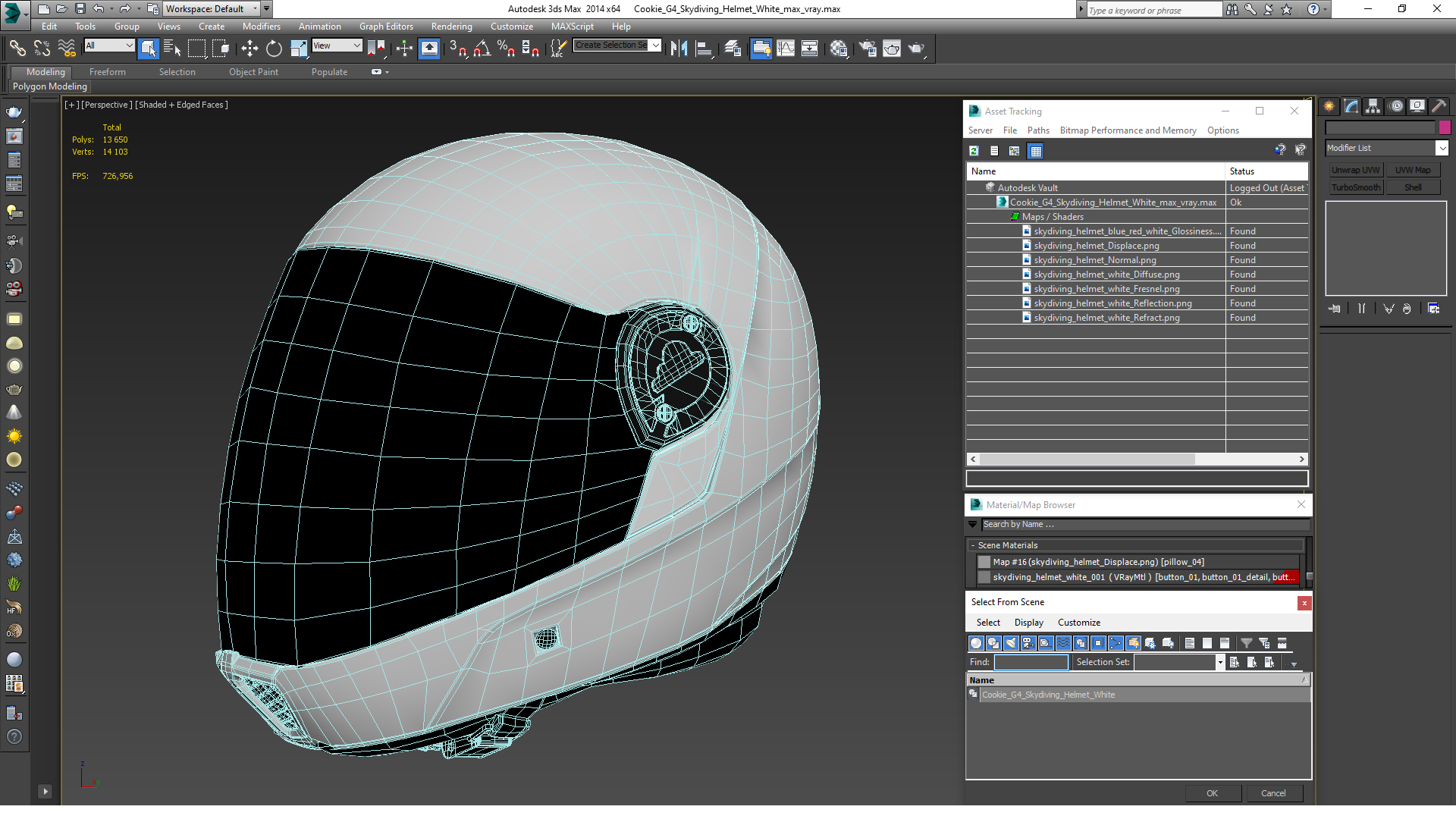The image size is (1456, 819).
Task: Refresh the Asset Tracking list
Action: pyautogui.click(x=974, y=151)
